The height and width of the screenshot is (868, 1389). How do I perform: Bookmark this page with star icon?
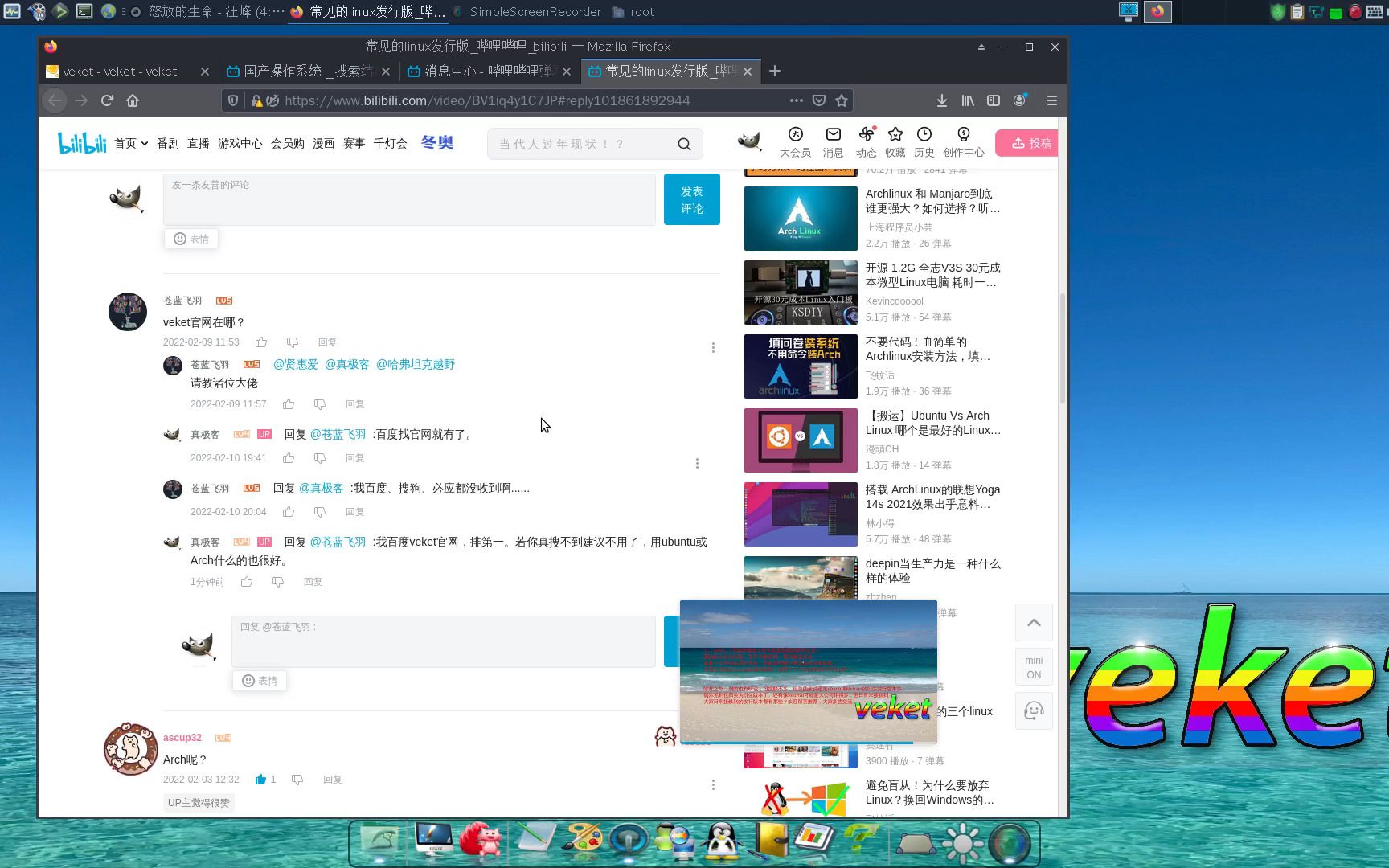(842, 100)
